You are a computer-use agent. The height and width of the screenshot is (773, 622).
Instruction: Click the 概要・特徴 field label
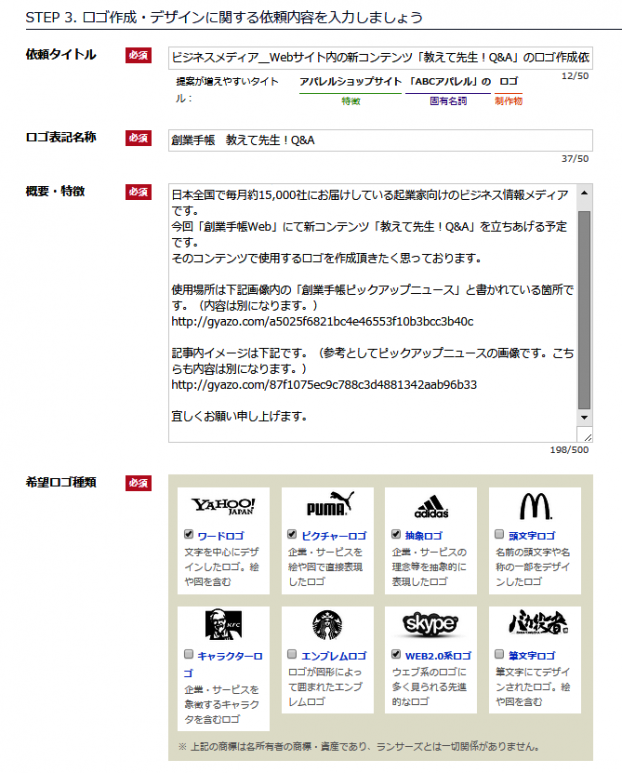55,191
